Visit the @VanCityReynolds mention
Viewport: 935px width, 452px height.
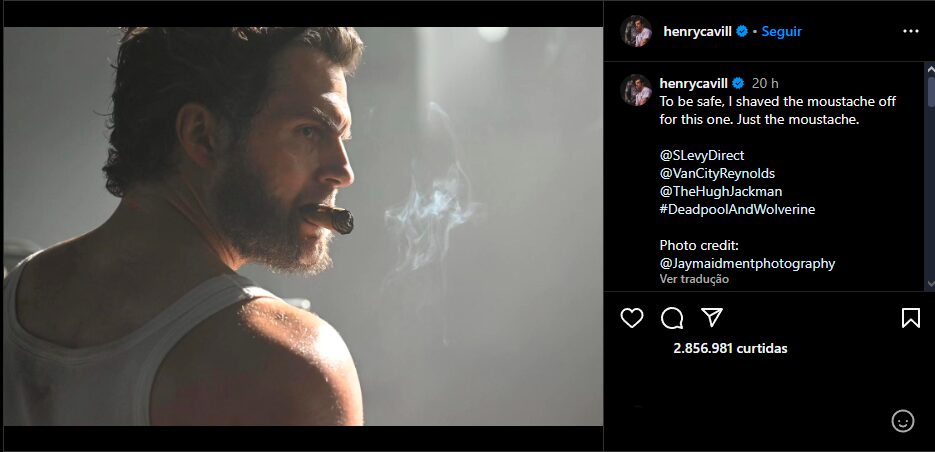(x=717, y=173)
